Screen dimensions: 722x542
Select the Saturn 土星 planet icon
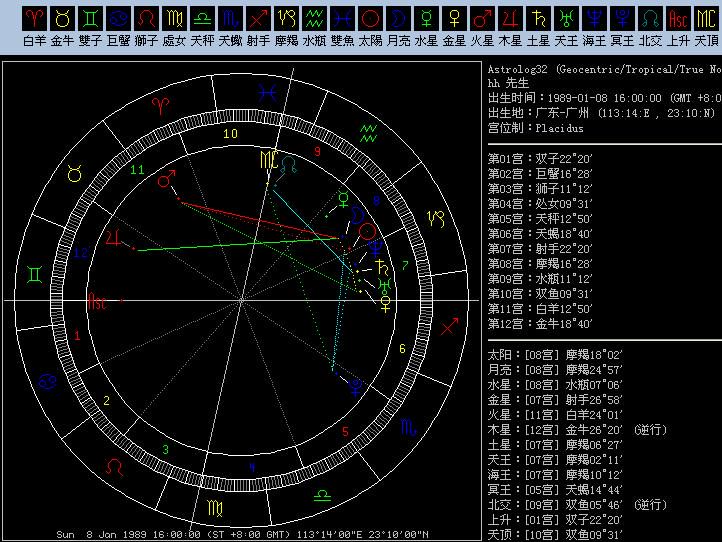[x=538, y=18]
